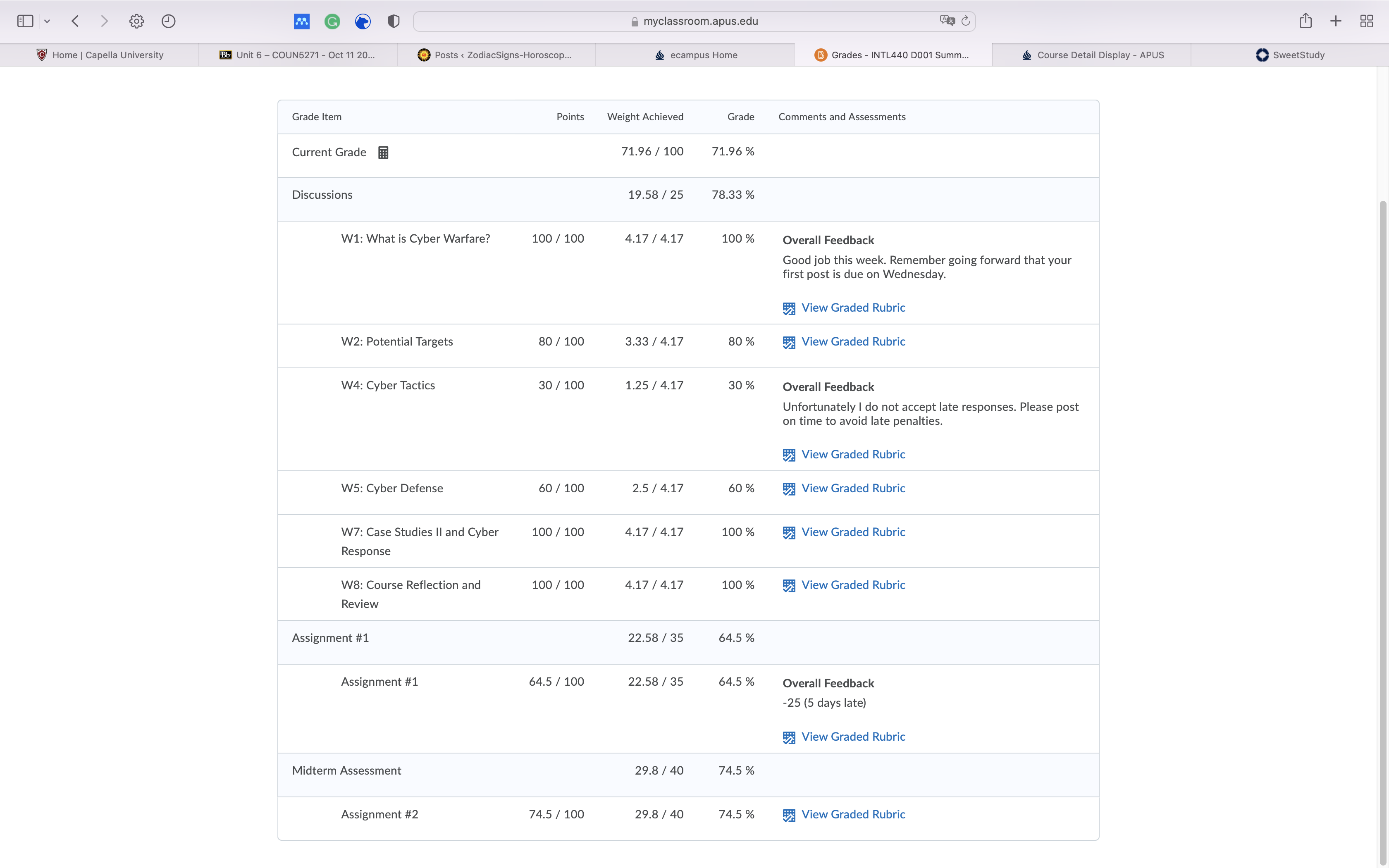Switch to SweetStudy tab
Viewport: 1389px width, 868px height.
[x=1290, y=55]
